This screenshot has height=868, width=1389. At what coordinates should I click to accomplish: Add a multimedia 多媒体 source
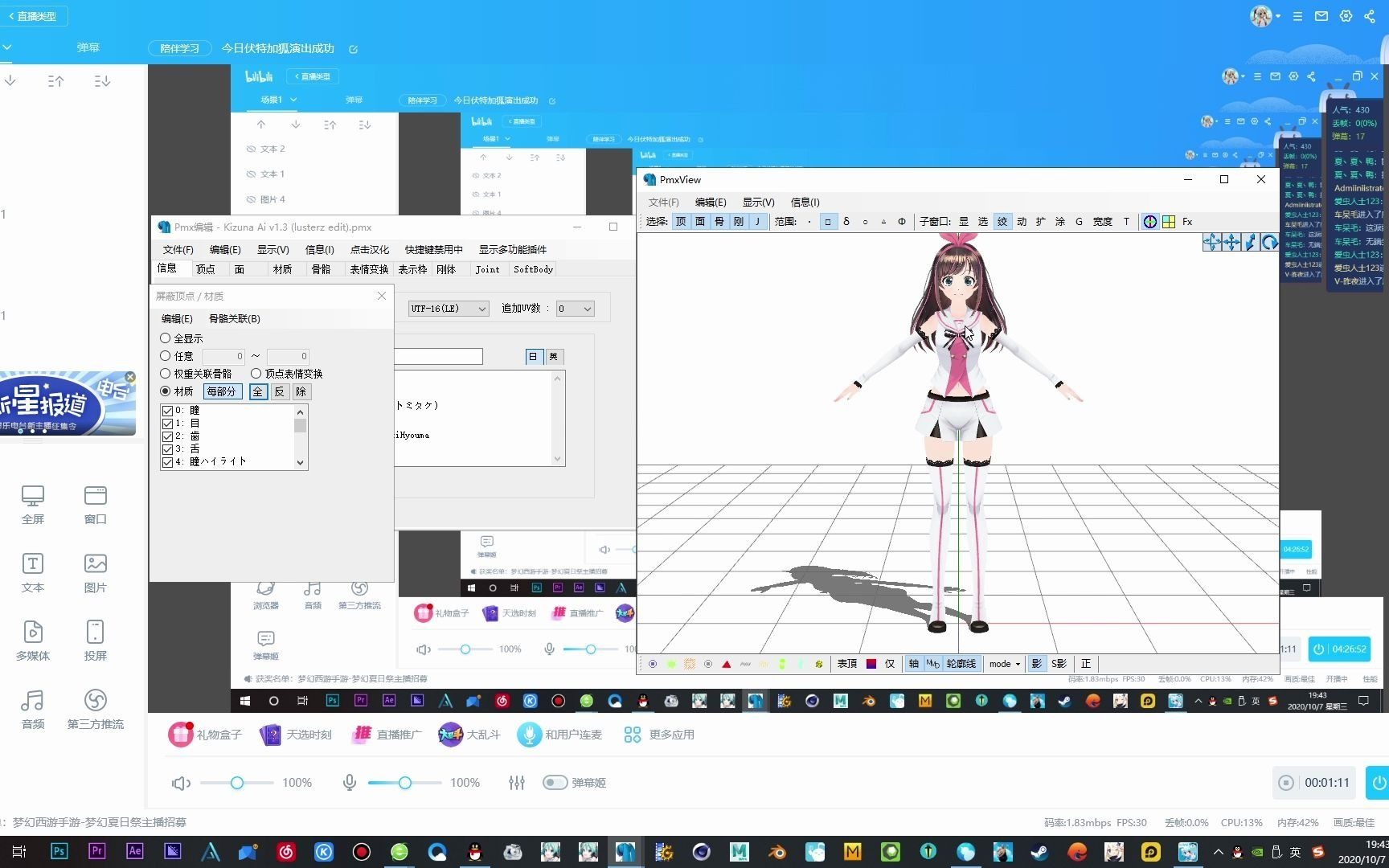(33, 641)
